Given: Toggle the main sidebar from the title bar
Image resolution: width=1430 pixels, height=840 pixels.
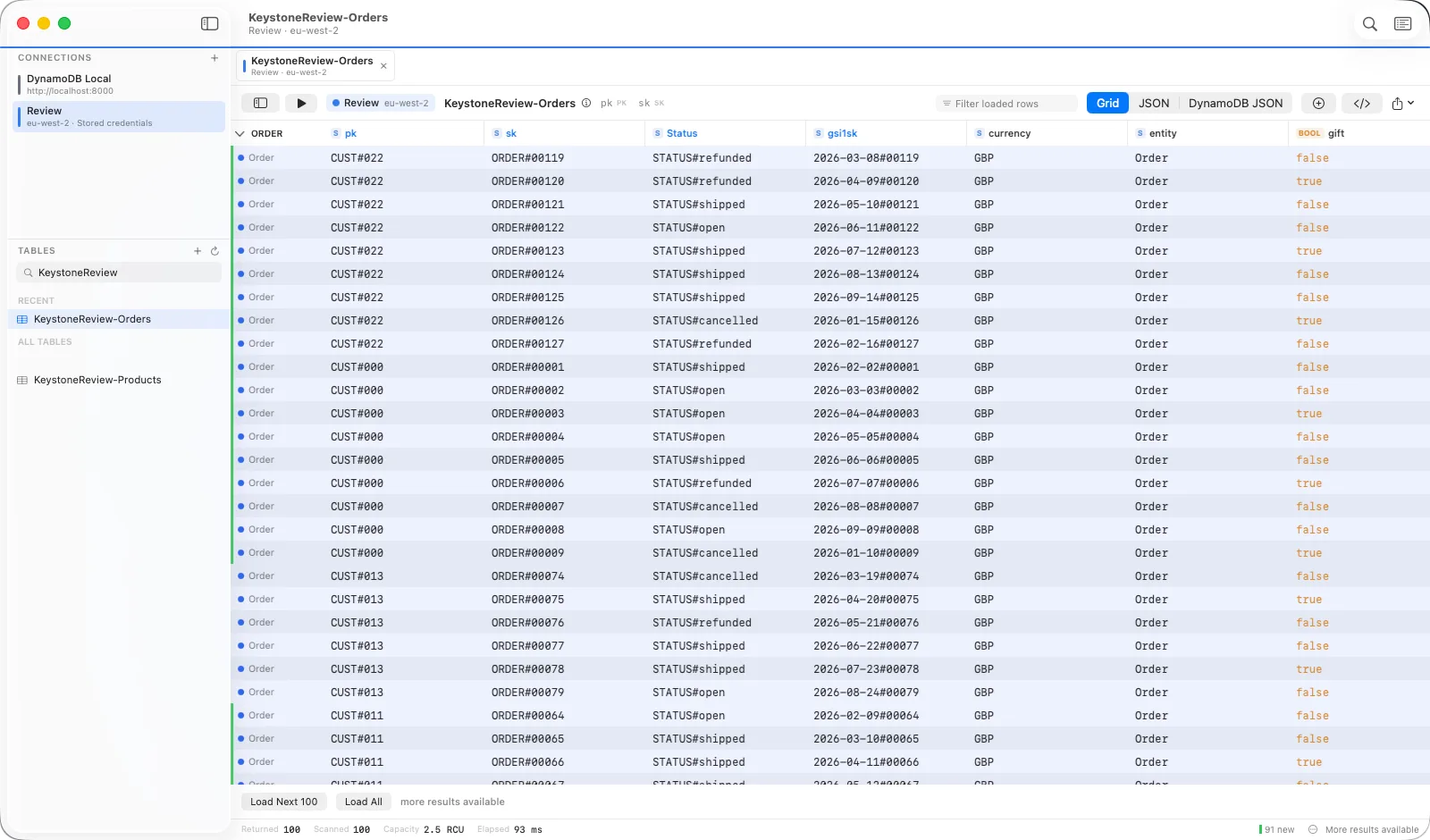Looking at the screenshot, I should (210, 24).
